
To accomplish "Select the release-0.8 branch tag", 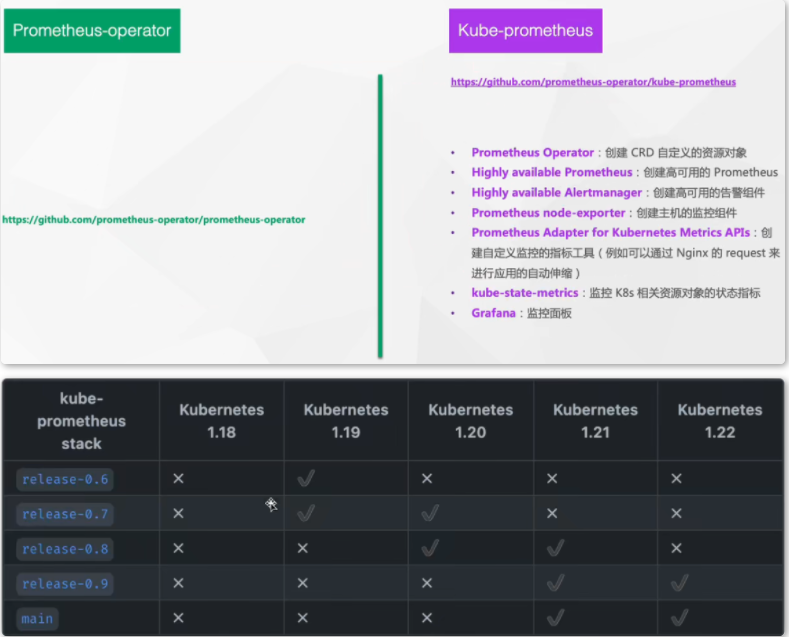I will (65, 548).
